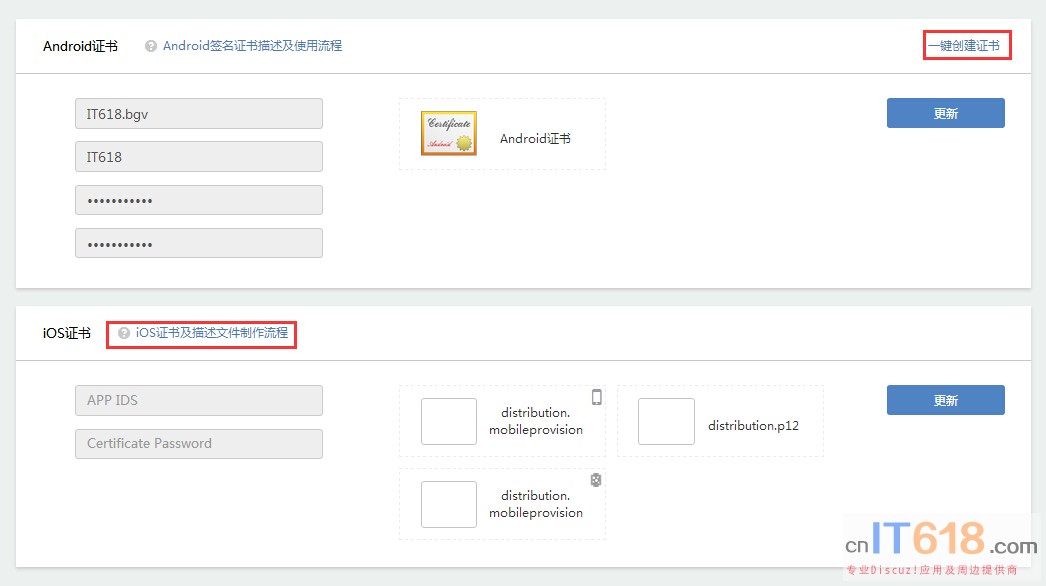Select the first Android password field
The width and height of the screenshot is (1046, 586).
point(199,200)
